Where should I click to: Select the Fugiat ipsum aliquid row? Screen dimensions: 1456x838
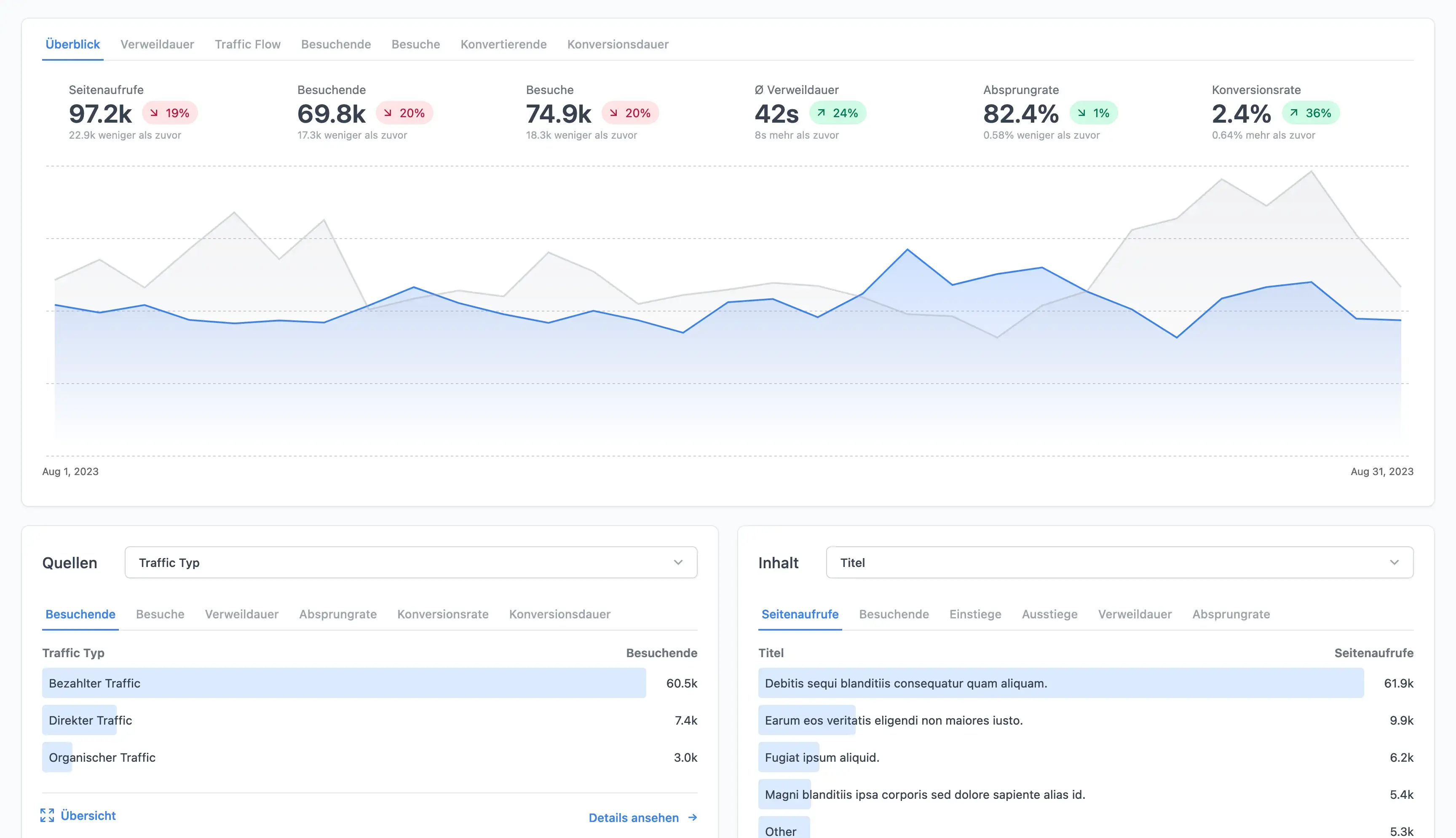822,757
